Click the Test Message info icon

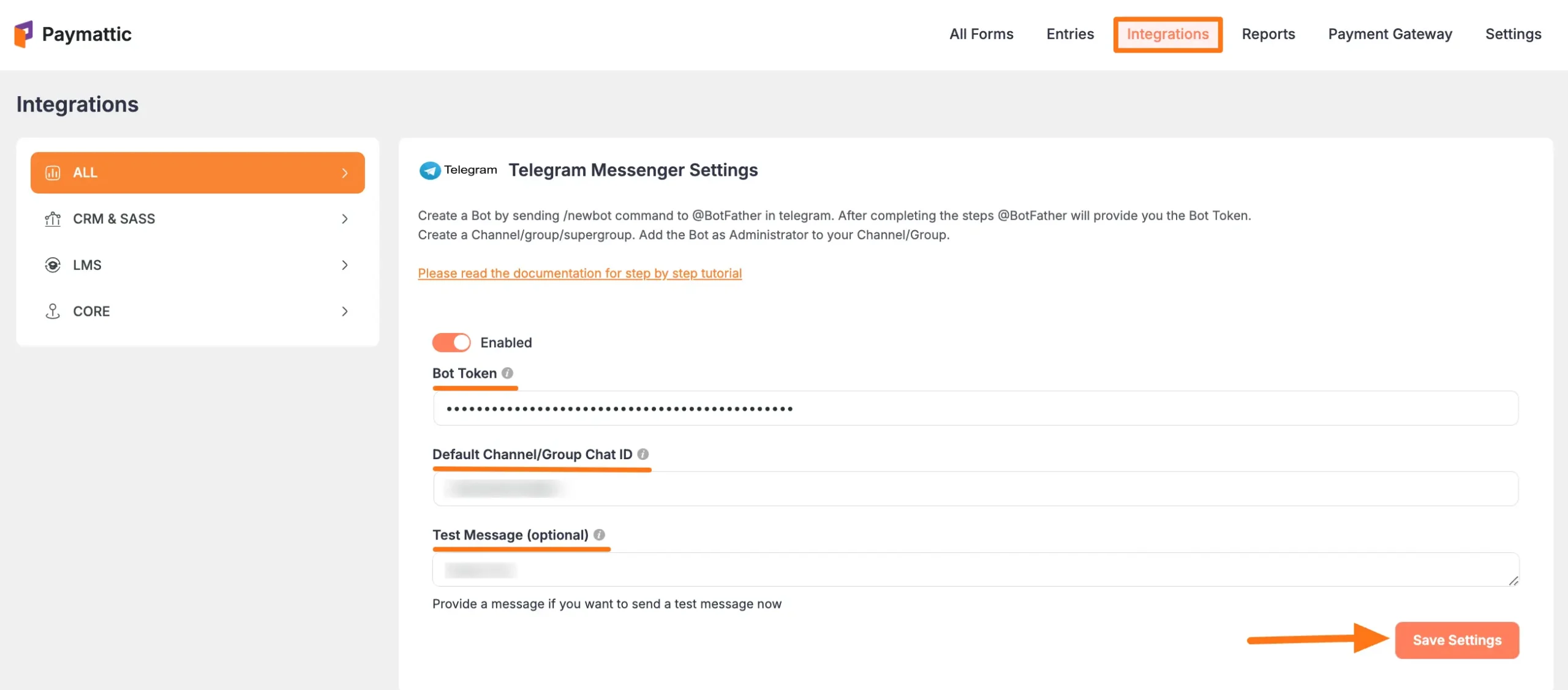tap(599, 534)
